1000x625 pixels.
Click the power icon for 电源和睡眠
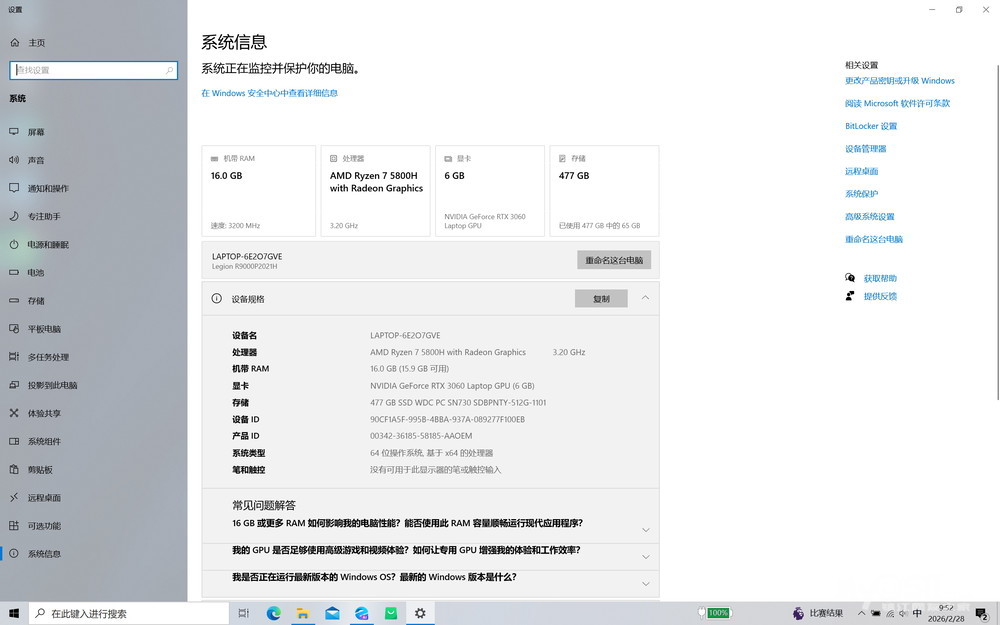click(x=14, y=244)
